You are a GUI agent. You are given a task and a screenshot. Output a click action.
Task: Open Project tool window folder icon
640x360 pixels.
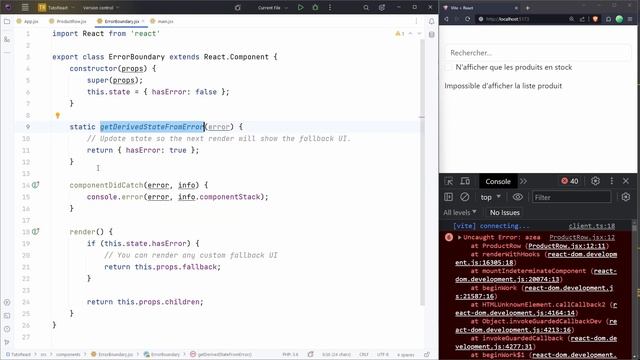[x=7, y=21]
